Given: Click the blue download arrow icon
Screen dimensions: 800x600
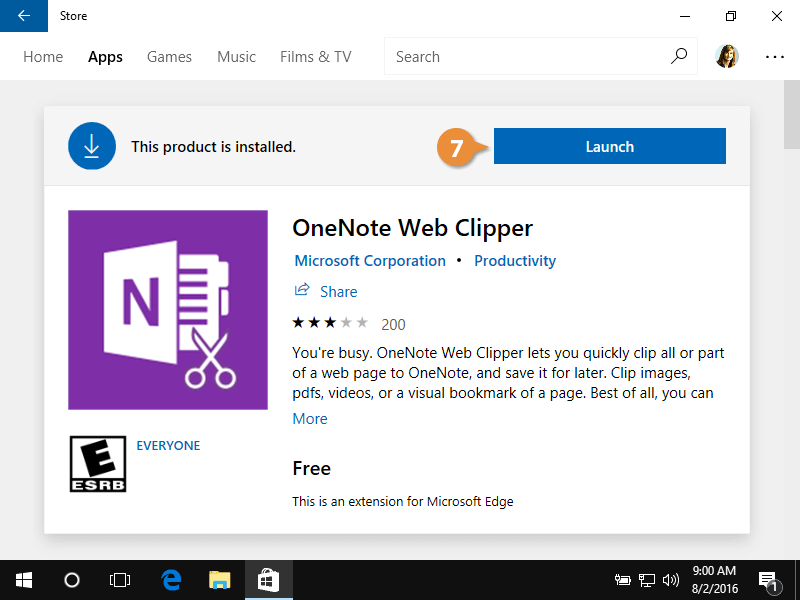Looking at the screenshot, I should click(92, 147).
